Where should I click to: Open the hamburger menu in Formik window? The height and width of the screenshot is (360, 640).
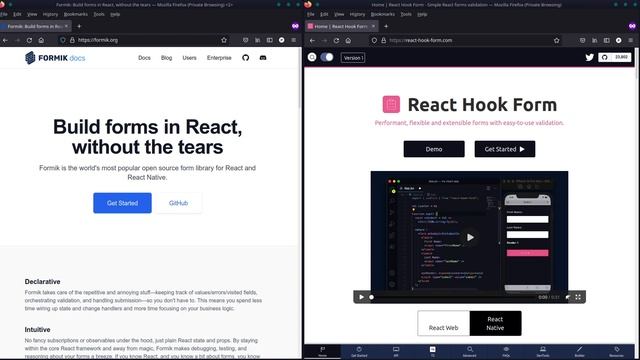293,40
